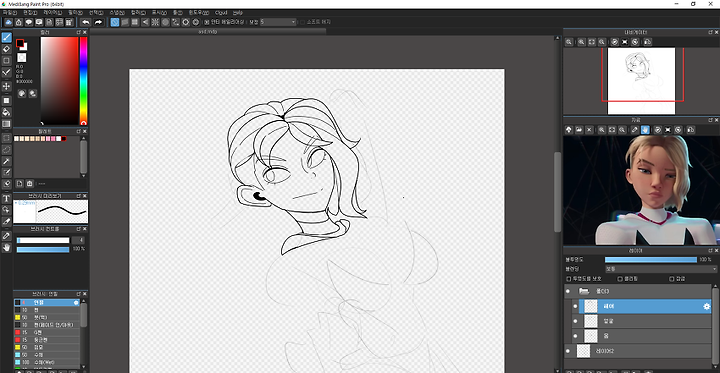This screenshot has width=720, height=373.
Task: Click the canvas vertical scrollbar
Action: click(557, 192)
